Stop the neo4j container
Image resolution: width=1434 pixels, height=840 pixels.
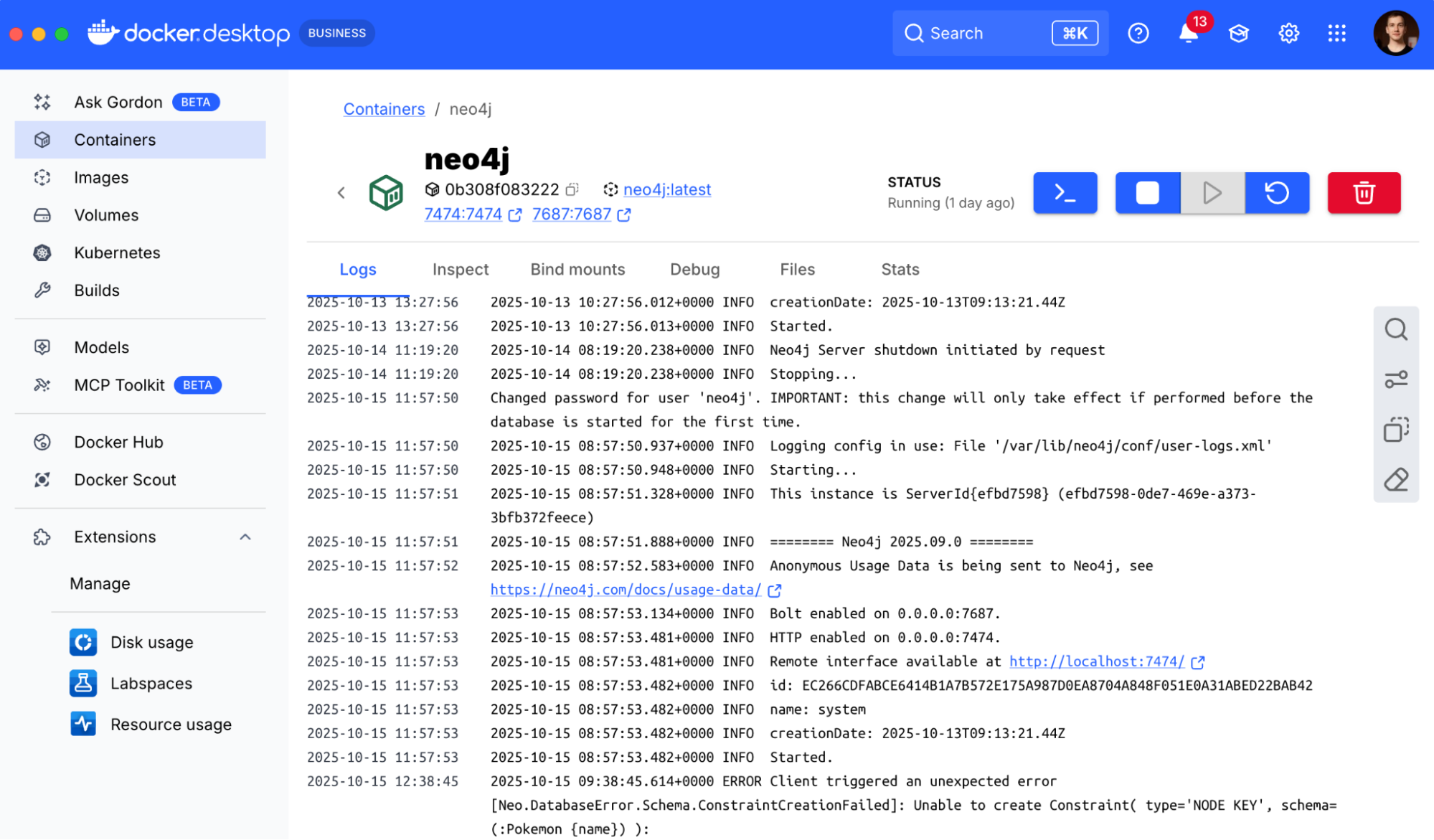(1147, 193)
